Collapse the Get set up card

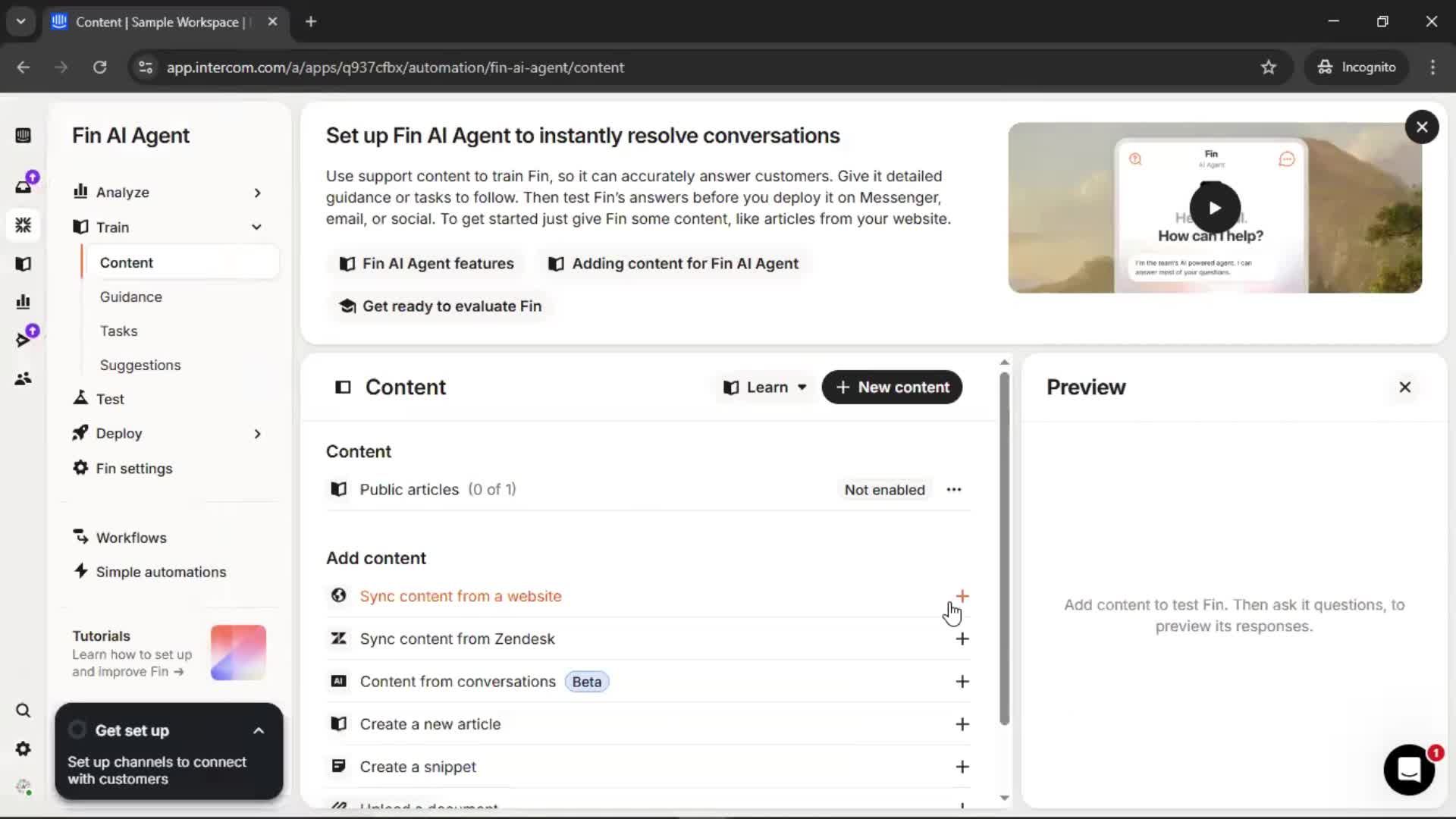point(259,731)
